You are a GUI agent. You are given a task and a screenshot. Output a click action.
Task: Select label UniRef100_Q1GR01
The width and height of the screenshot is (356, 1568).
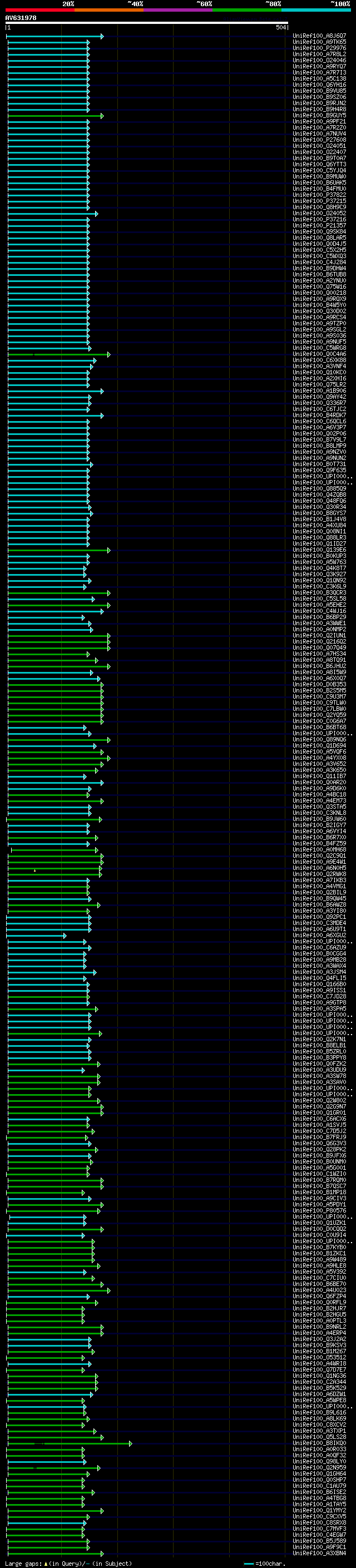tap(319, 1114)
